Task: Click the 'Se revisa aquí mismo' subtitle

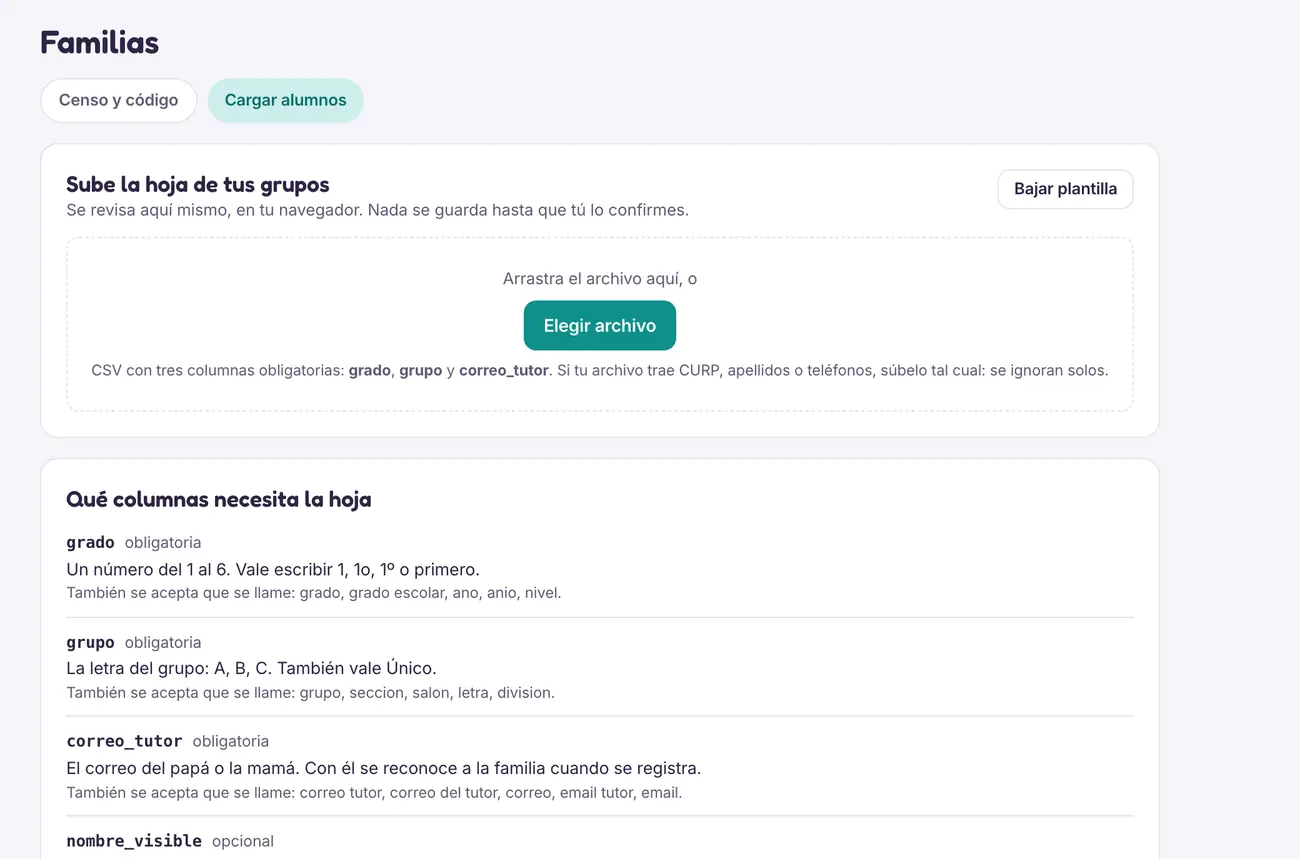Action: pos(377,210)
